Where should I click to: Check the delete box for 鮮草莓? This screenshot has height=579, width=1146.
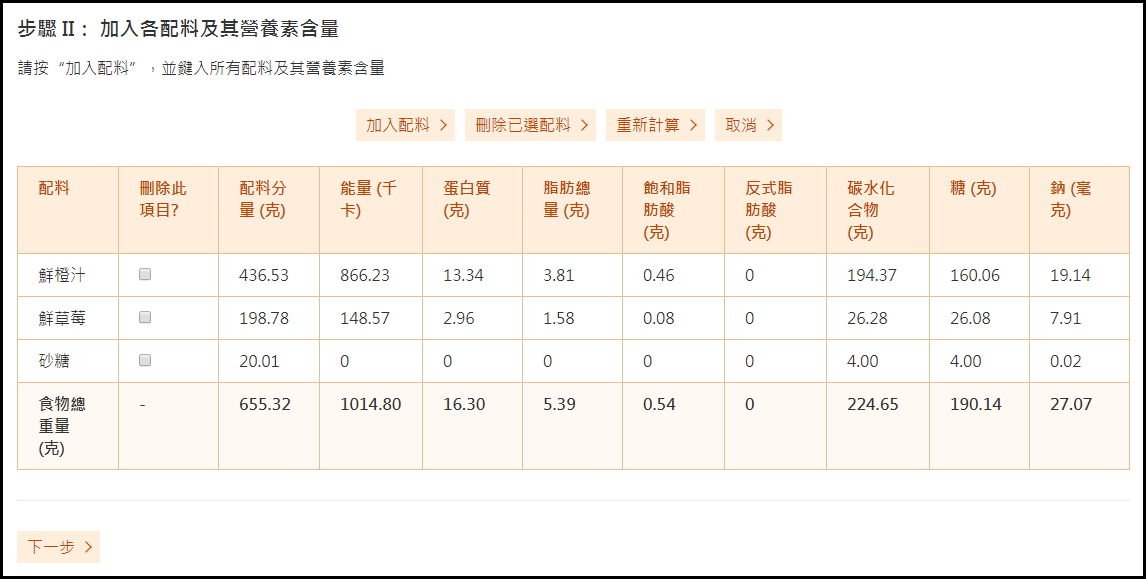point(145,317)
